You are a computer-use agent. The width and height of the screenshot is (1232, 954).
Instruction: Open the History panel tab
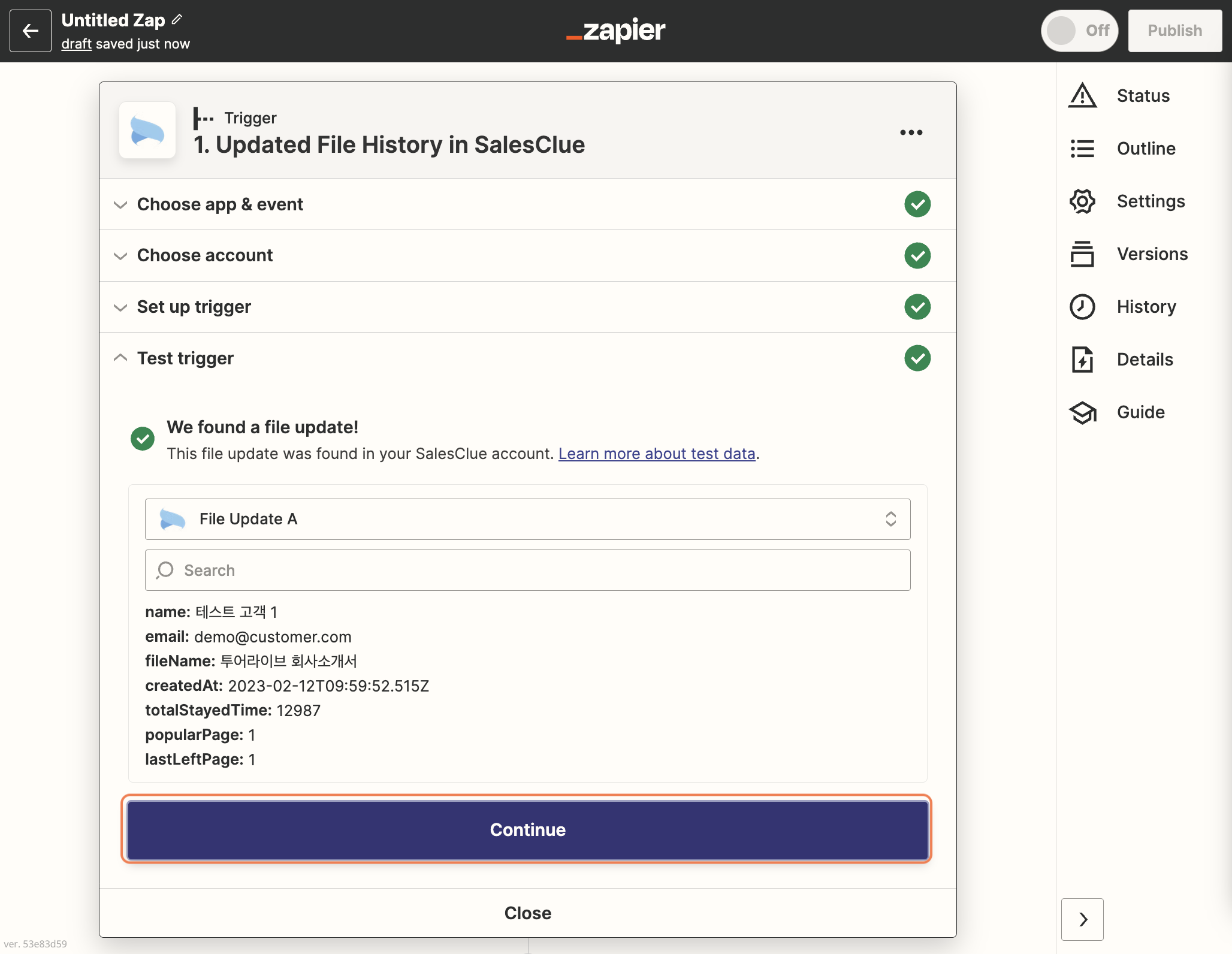1146,307
